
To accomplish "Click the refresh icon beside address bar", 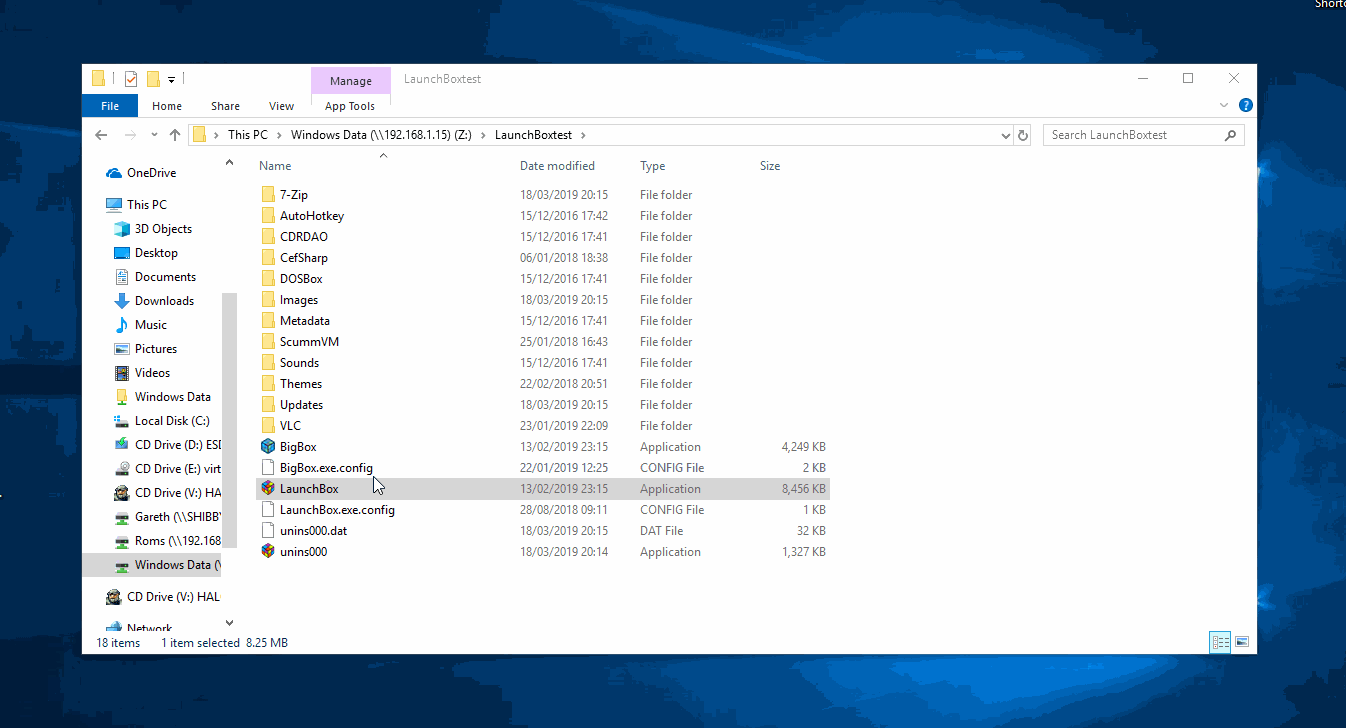I will (x=1022, y=135).
